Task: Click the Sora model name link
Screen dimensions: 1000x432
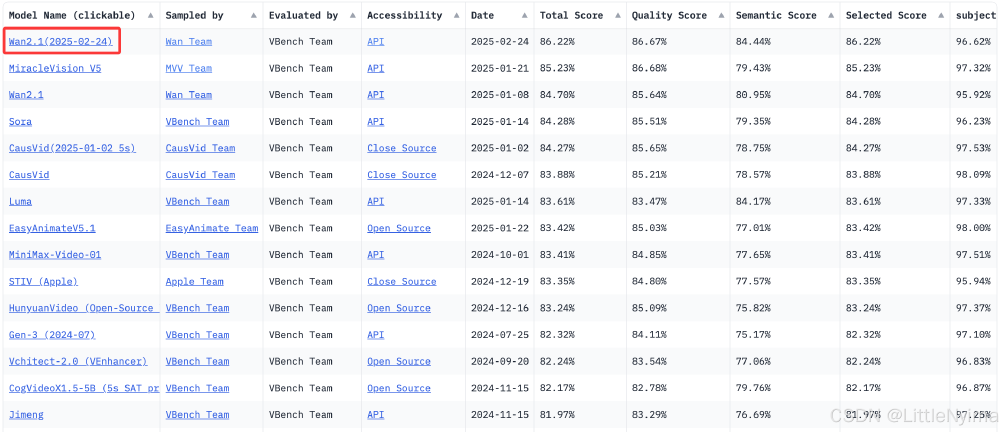Action: pos(20,122)
